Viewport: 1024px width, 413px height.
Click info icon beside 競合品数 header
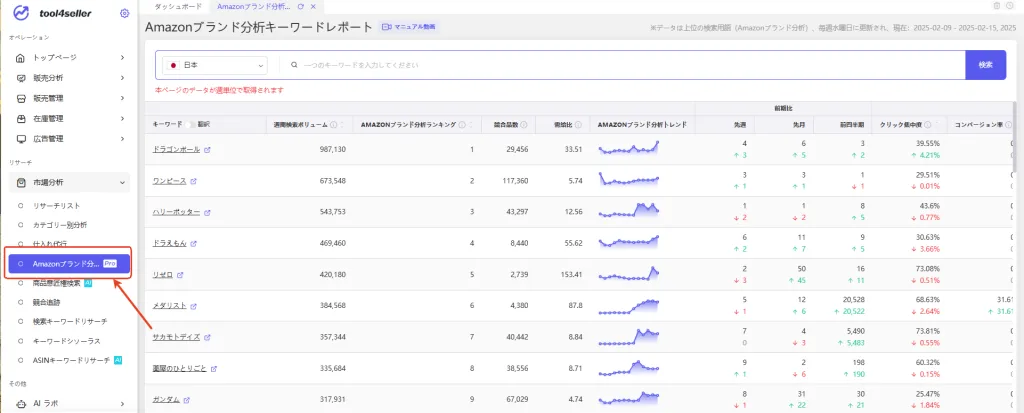(524, 124)
